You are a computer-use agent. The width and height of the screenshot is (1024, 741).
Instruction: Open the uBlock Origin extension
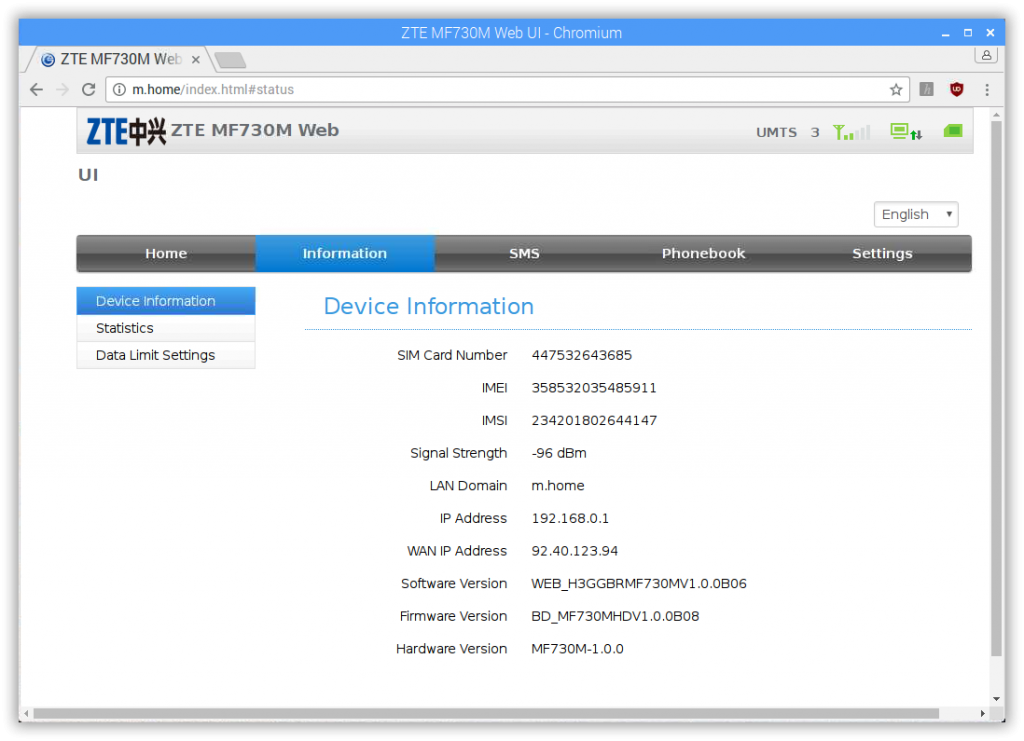point(957,89)
